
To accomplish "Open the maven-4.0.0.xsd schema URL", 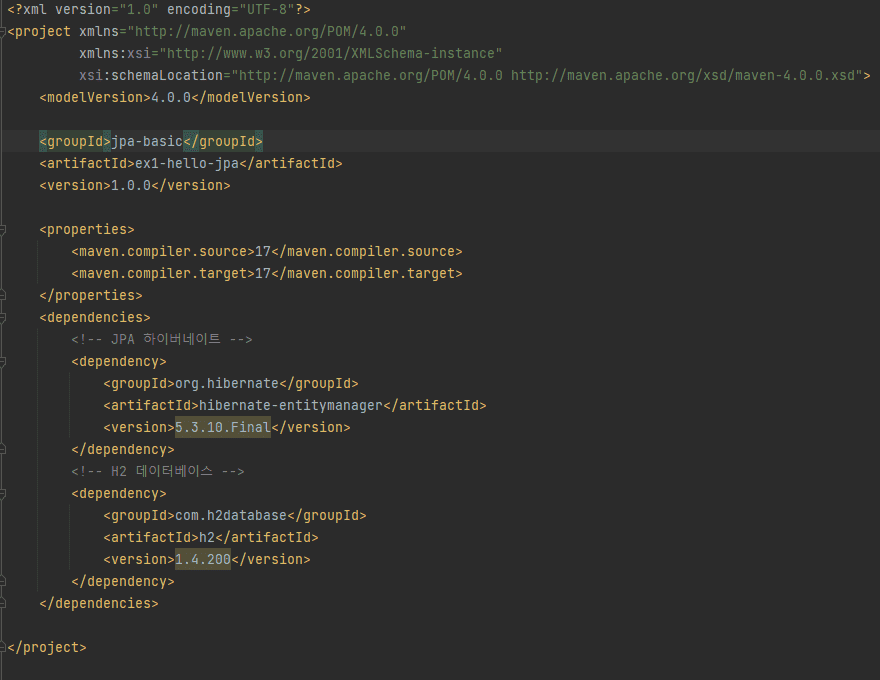I will [x=683, y=76].
